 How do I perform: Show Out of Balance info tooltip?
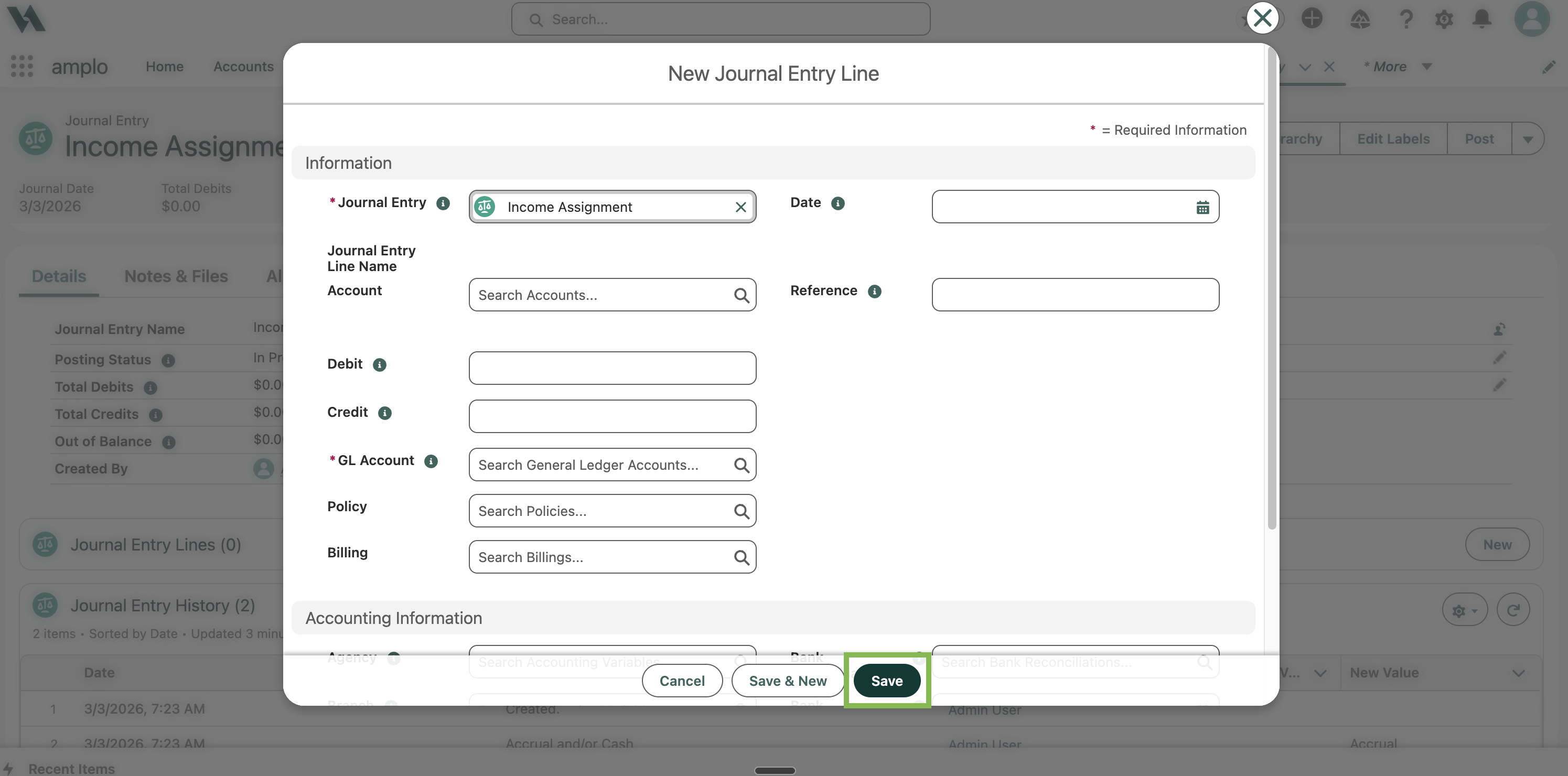point(169,443)
